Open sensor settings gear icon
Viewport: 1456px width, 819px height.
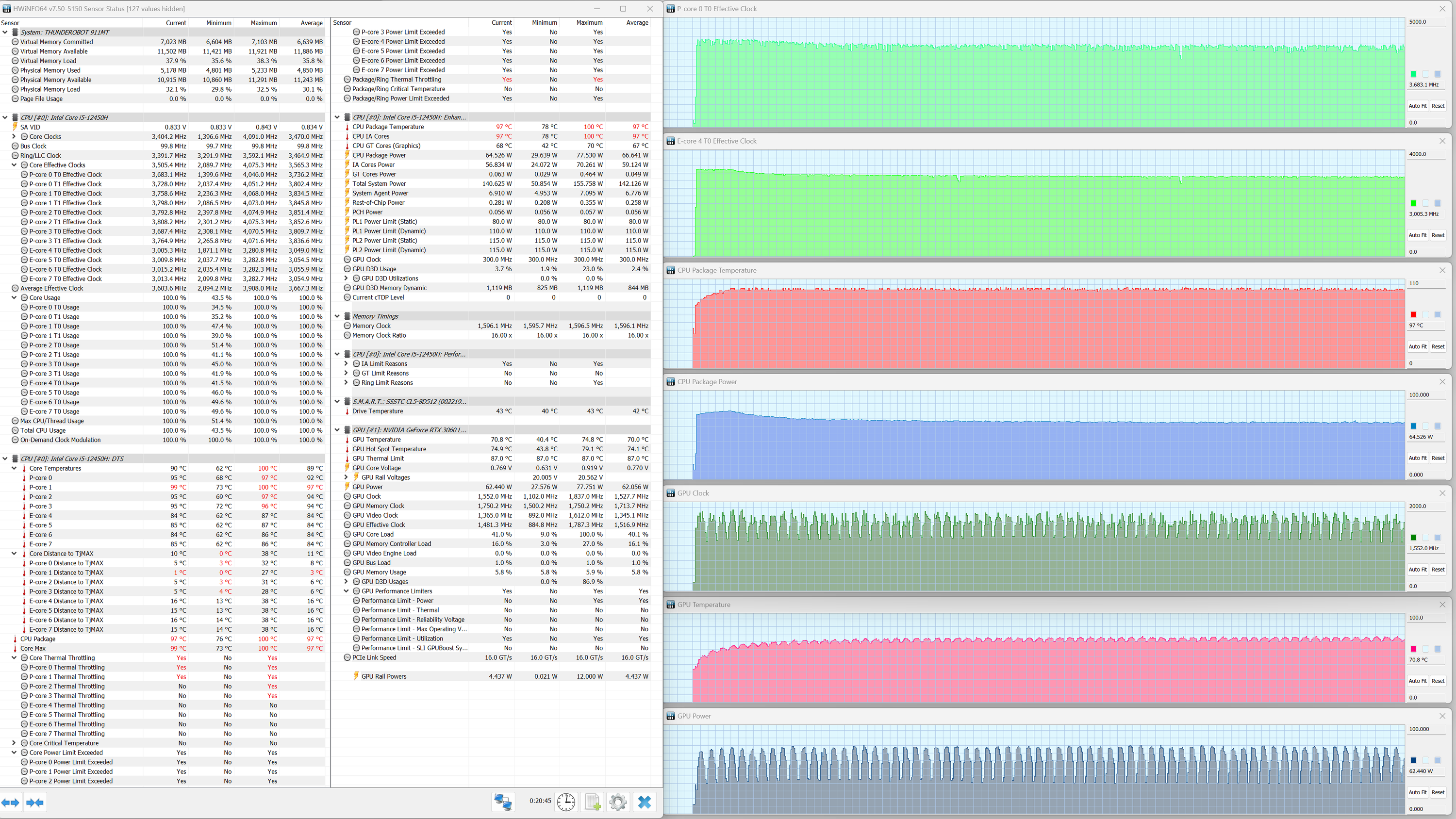618,802
